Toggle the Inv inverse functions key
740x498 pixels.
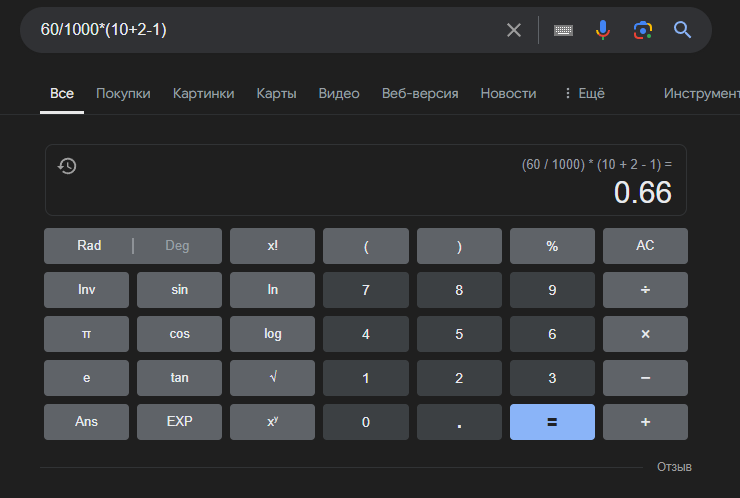(x=86, y=290)
